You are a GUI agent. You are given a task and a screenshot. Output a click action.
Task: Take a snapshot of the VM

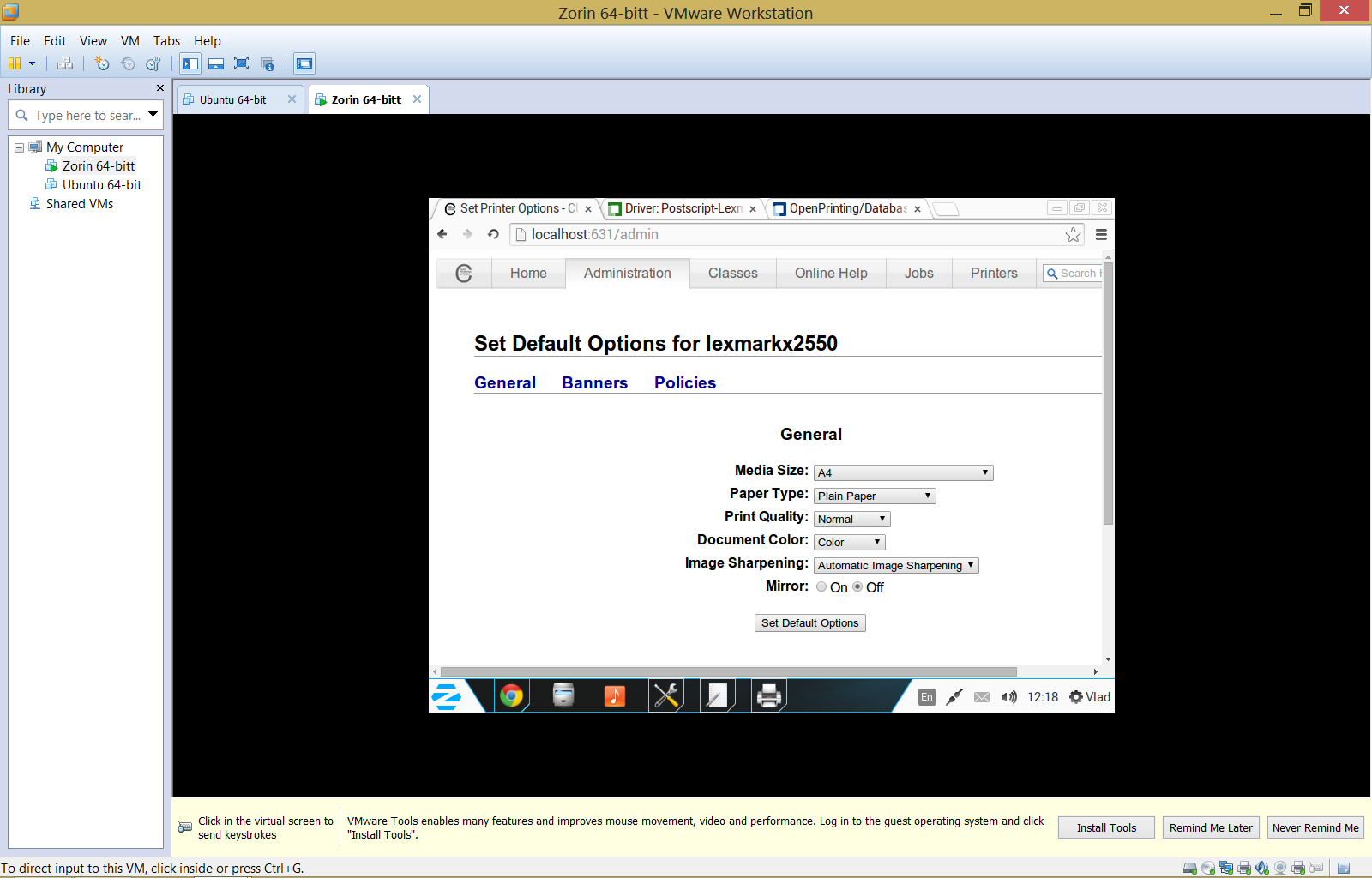point(102,63)
